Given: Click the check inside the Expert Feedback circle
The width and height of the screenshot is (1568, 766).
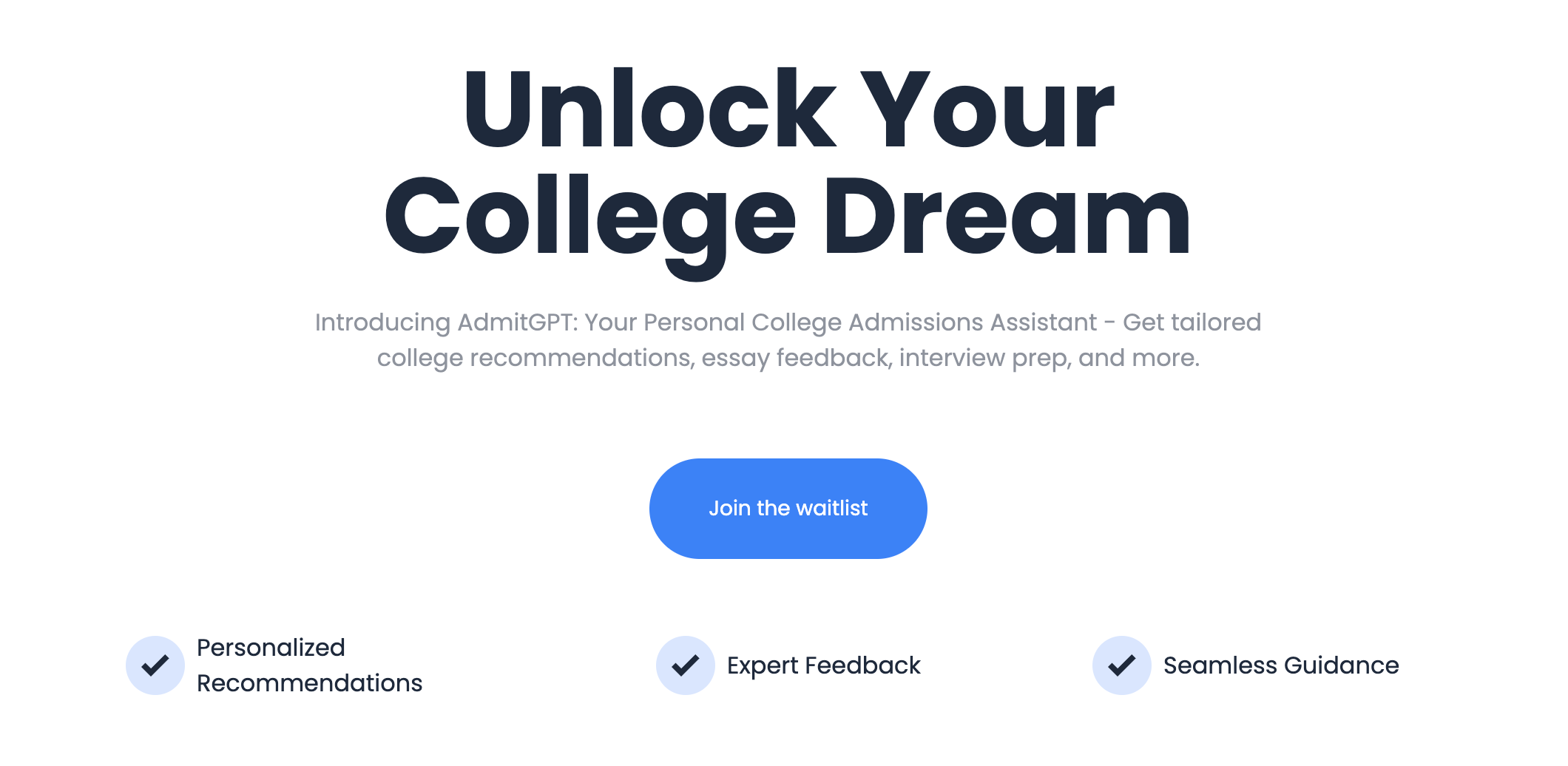Looking at the screenshot, I should [685, 665].
